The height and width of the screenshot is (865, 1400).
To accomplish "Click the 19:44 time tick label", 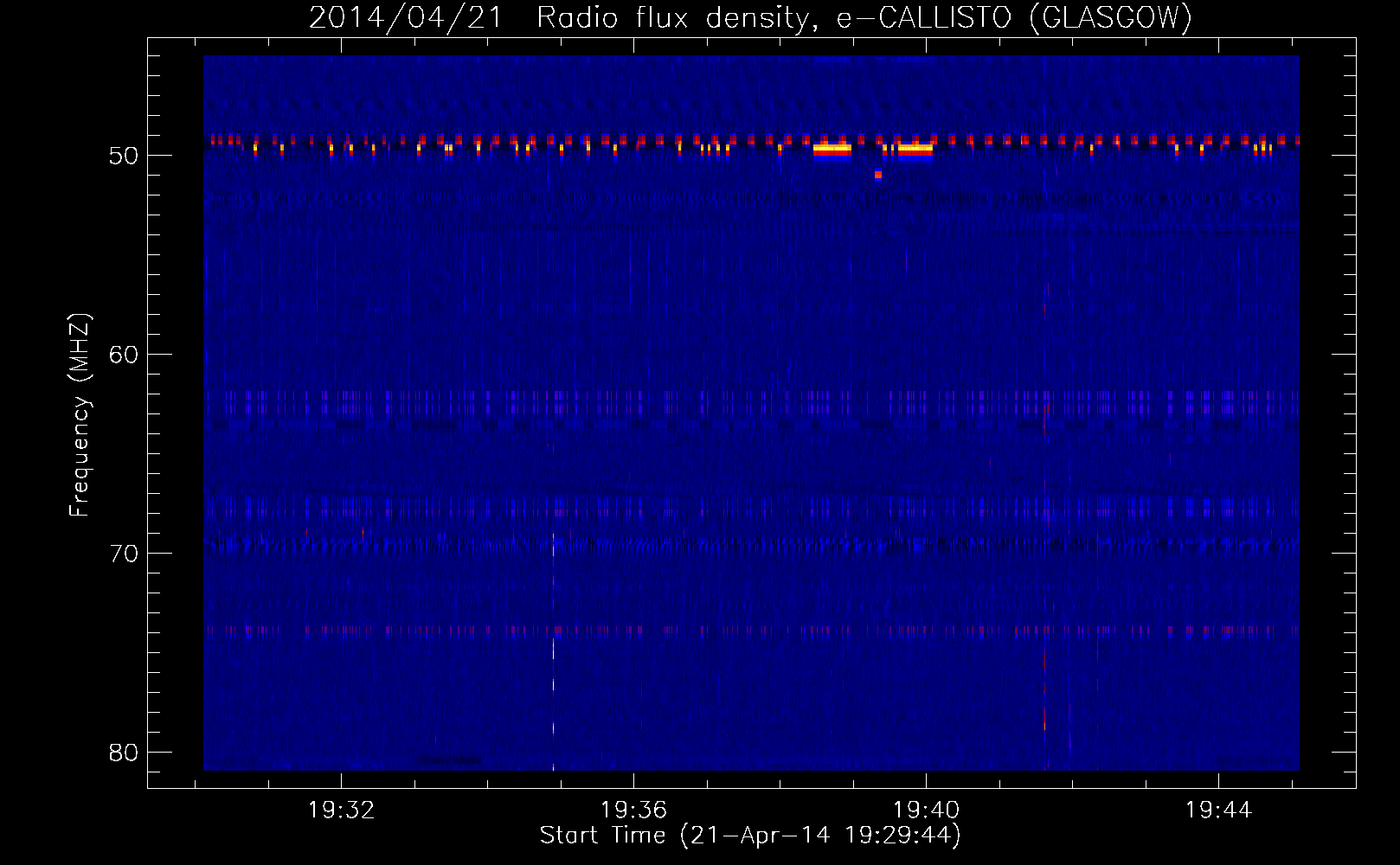I will point(1218,811).
